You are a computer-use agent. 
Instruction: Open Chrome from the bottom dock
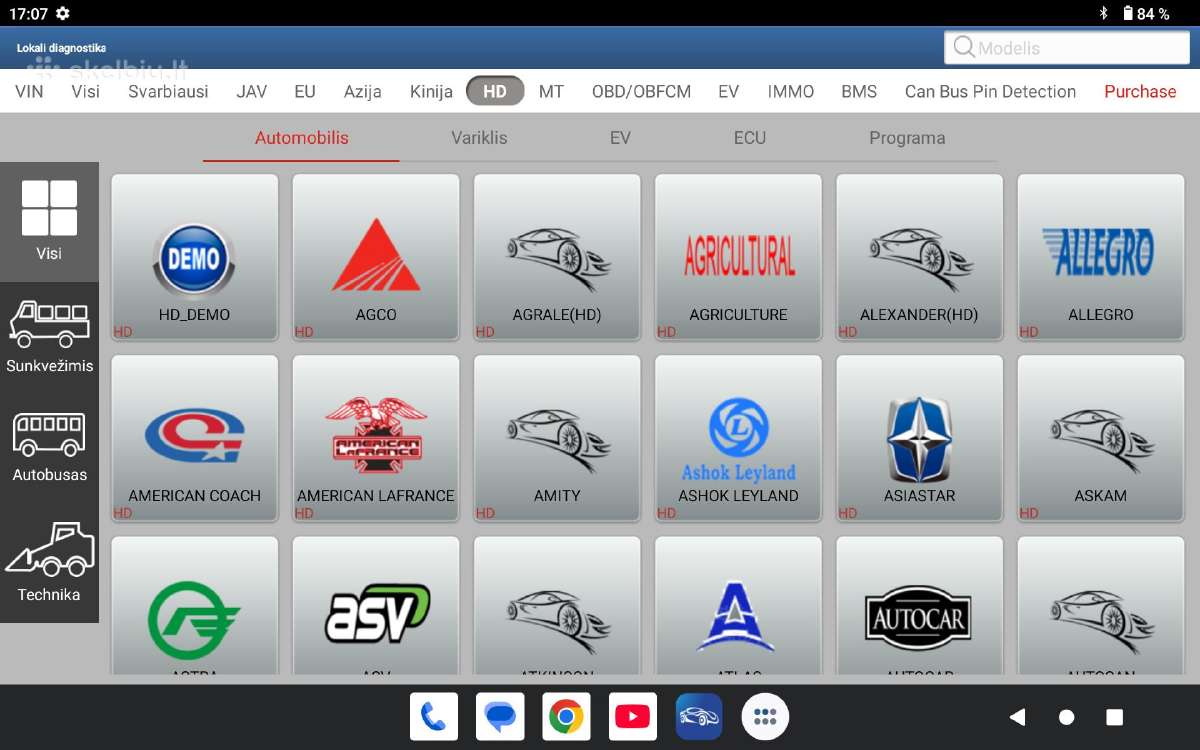[x=566, y=716]
